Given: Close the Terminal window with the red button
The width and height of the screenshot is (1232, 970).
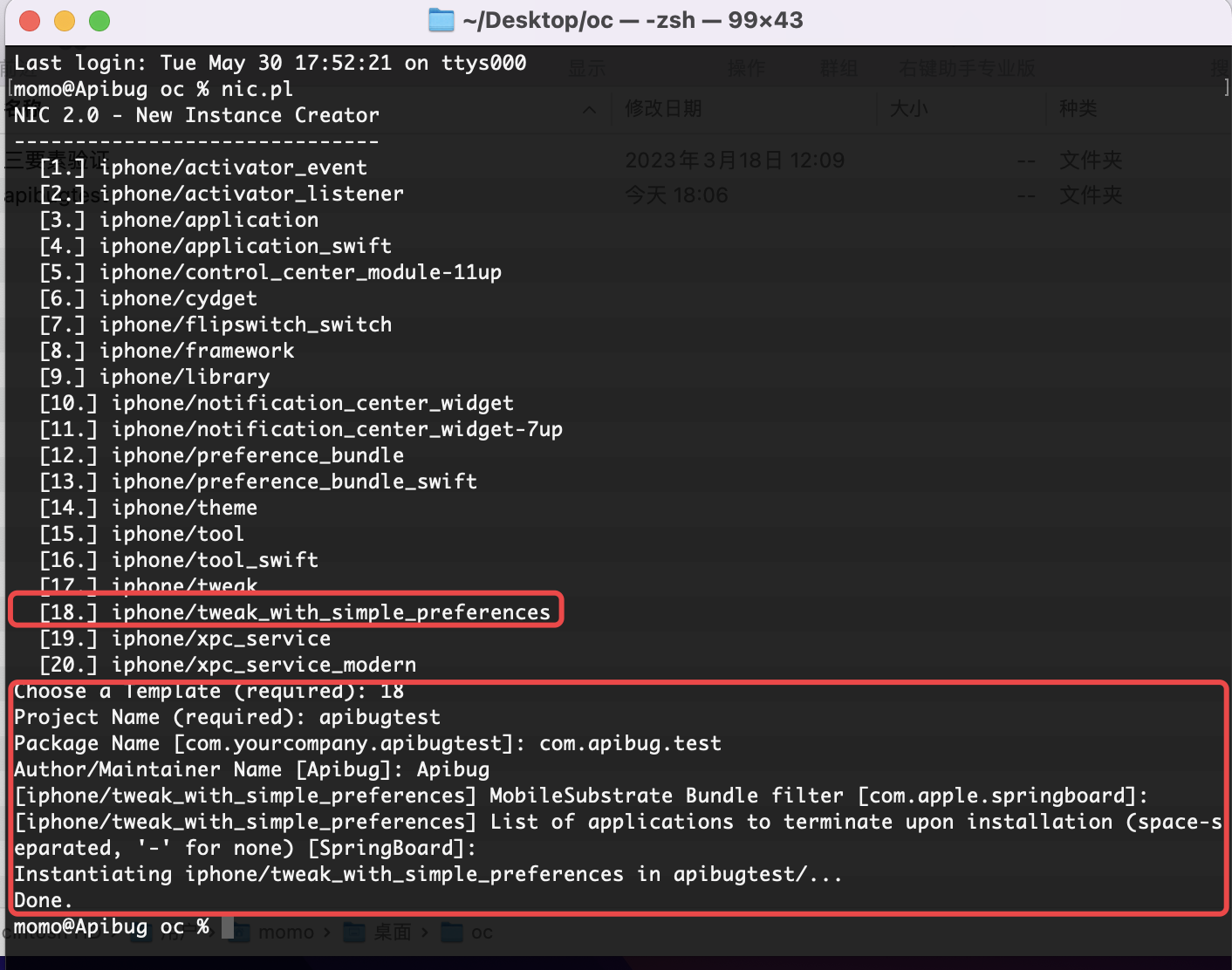Looking at the screenshot, I should [x=30, y=21].
